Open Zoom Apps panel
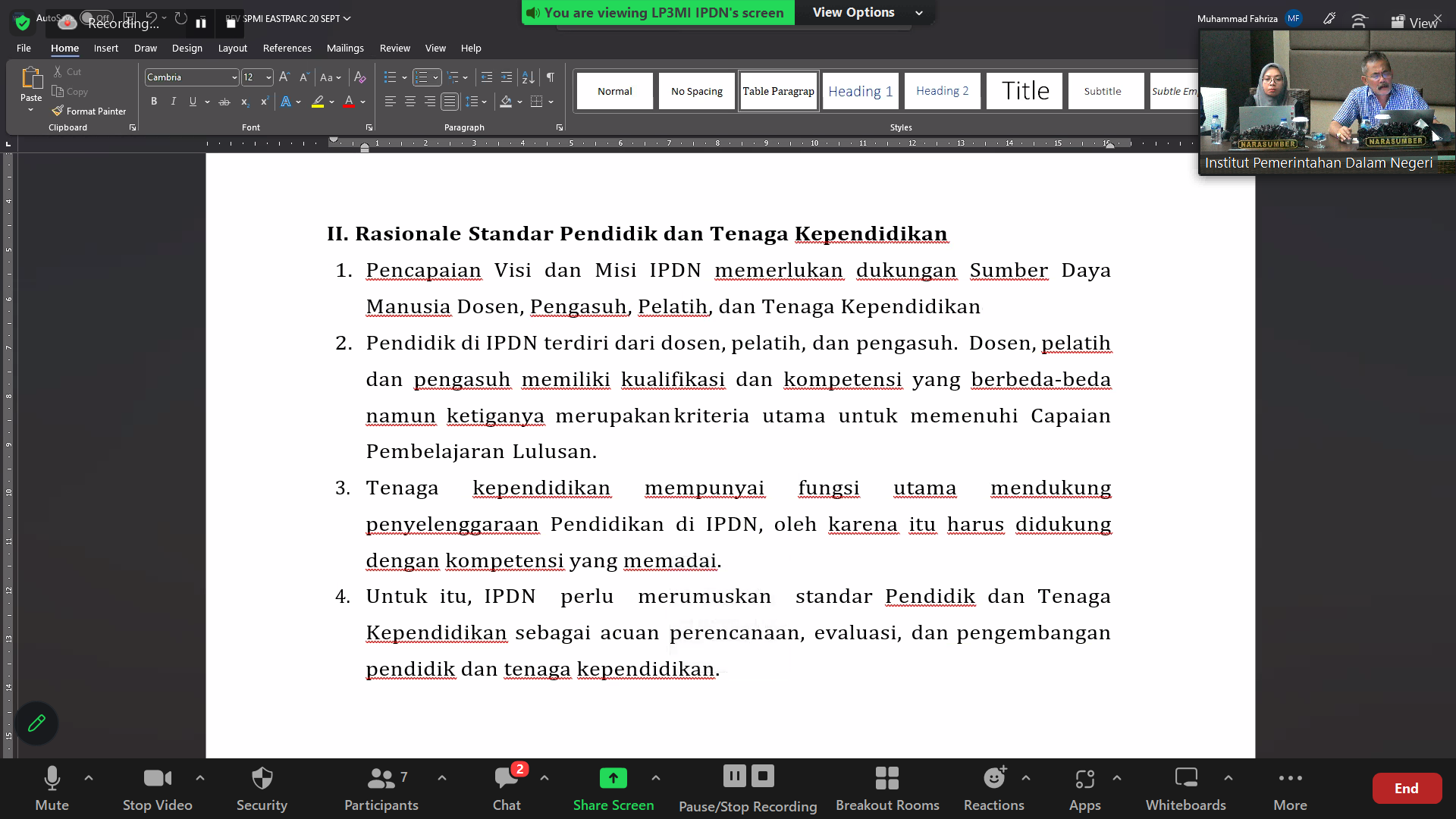1456x819 pixels. pos(1084,789)
